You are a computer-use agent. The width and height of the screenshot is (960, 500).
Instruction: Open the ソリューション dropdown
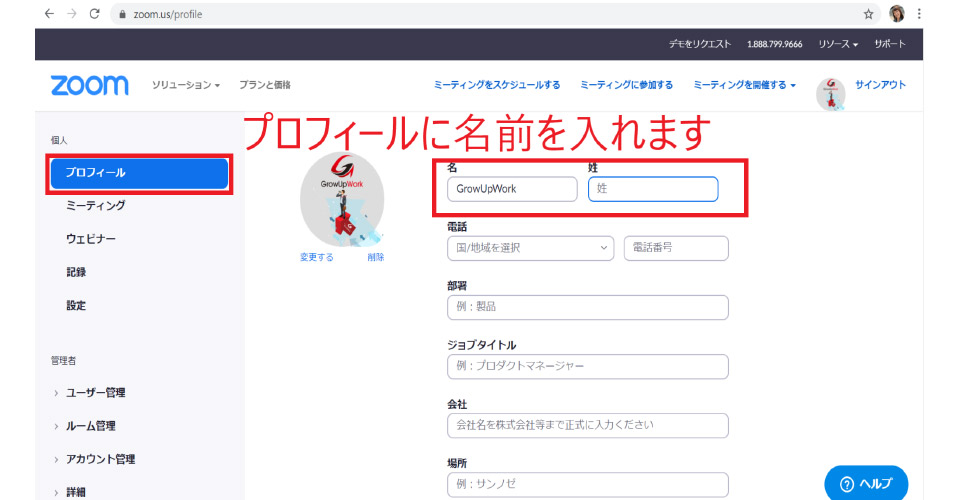186,85
